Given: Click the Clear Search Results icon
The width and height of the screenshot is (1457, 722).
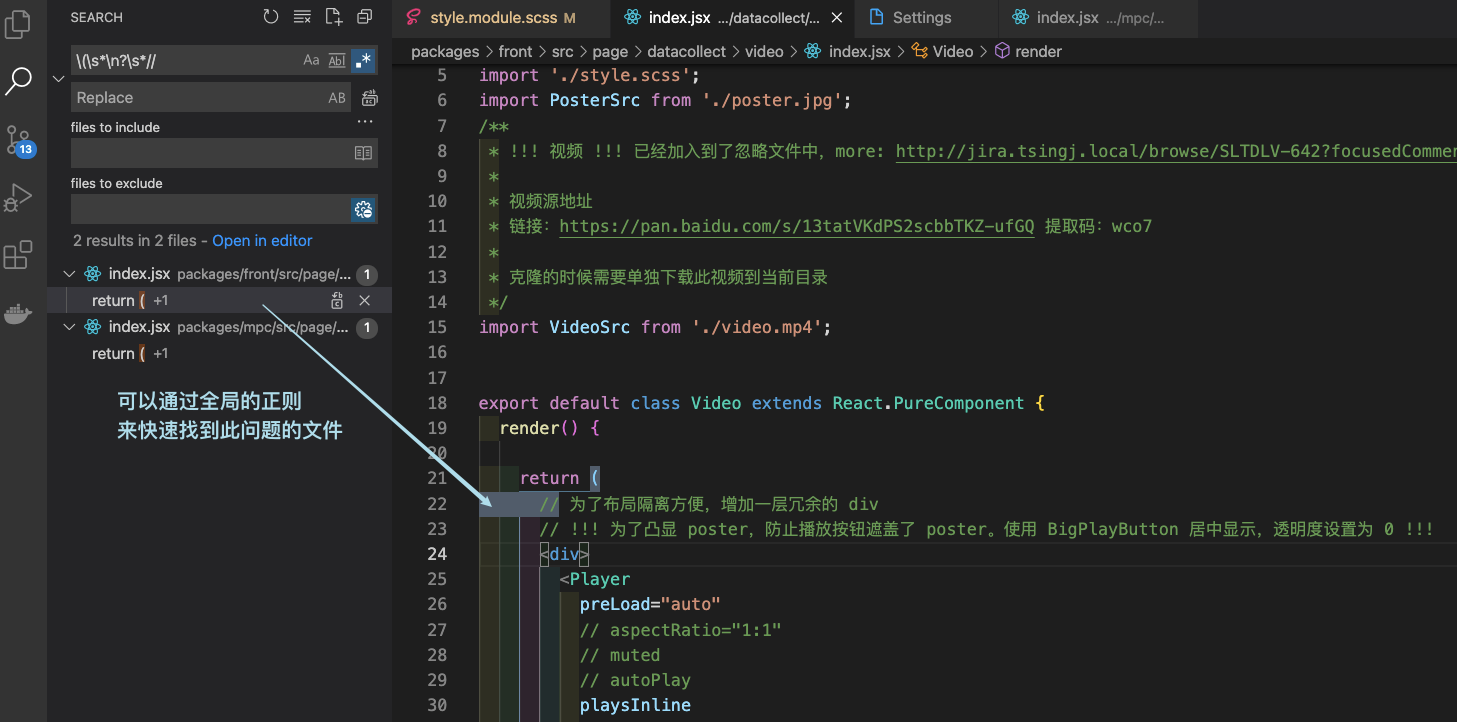Looking at the screenshot, I should click(x=302, y=17).
